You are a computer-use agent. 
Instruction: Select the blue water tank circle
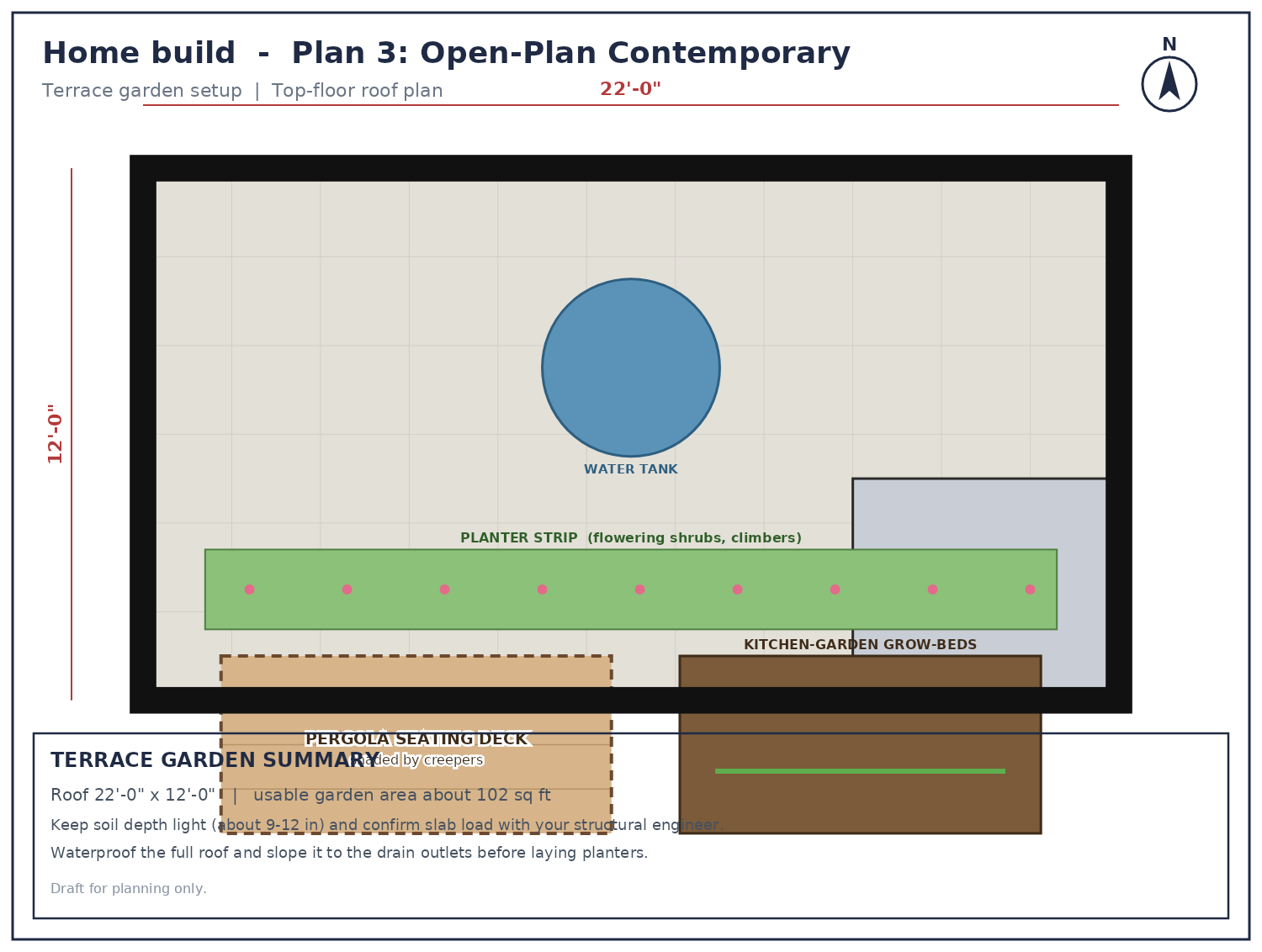click(x=631, y=368)
